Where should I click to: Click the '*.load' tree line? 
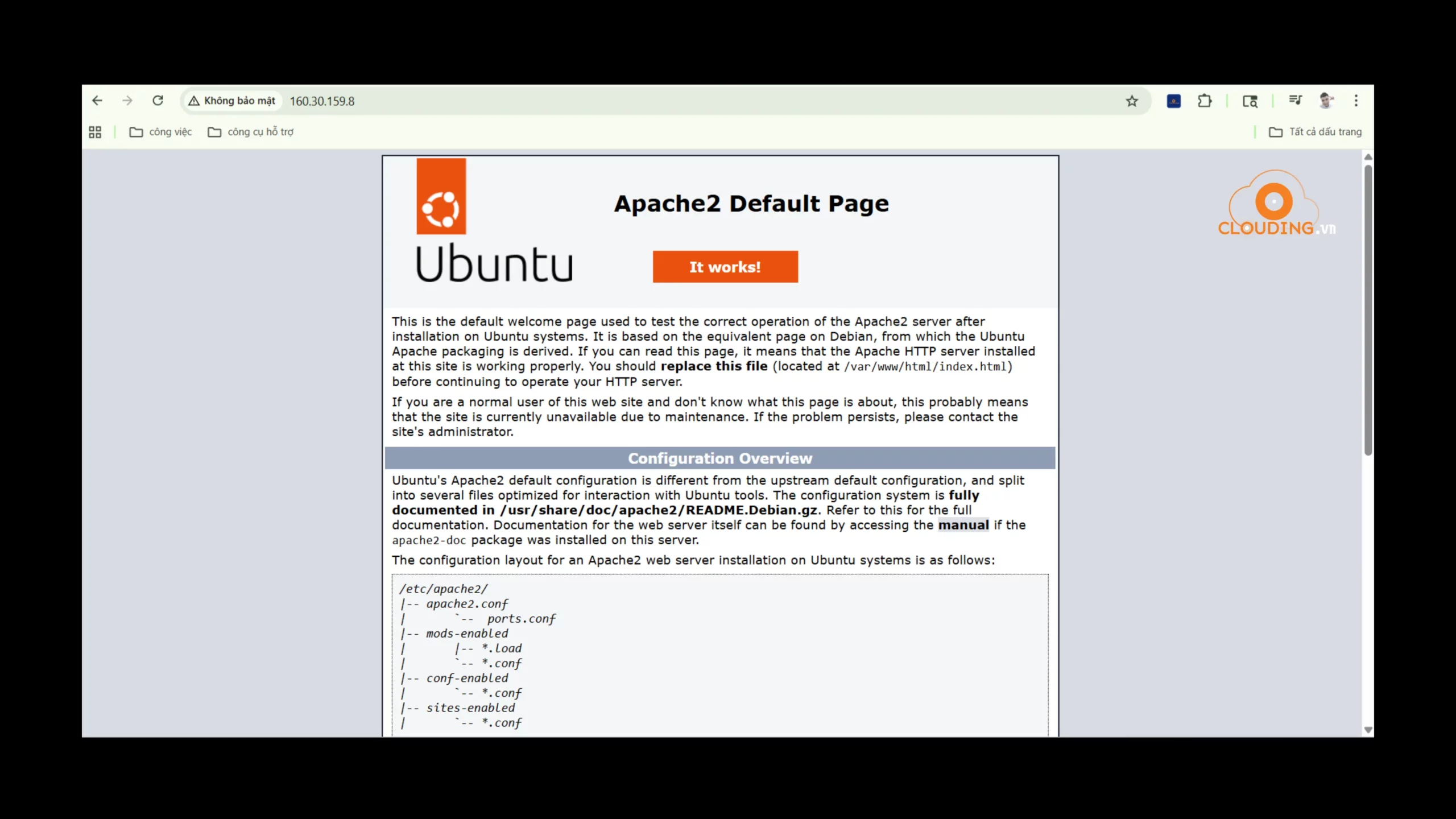tap(502, 648)
